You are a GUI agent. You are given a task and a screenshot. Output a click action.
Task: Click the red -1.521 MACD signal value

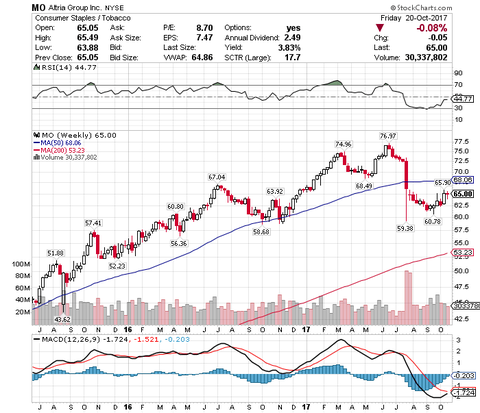(145, 340)
